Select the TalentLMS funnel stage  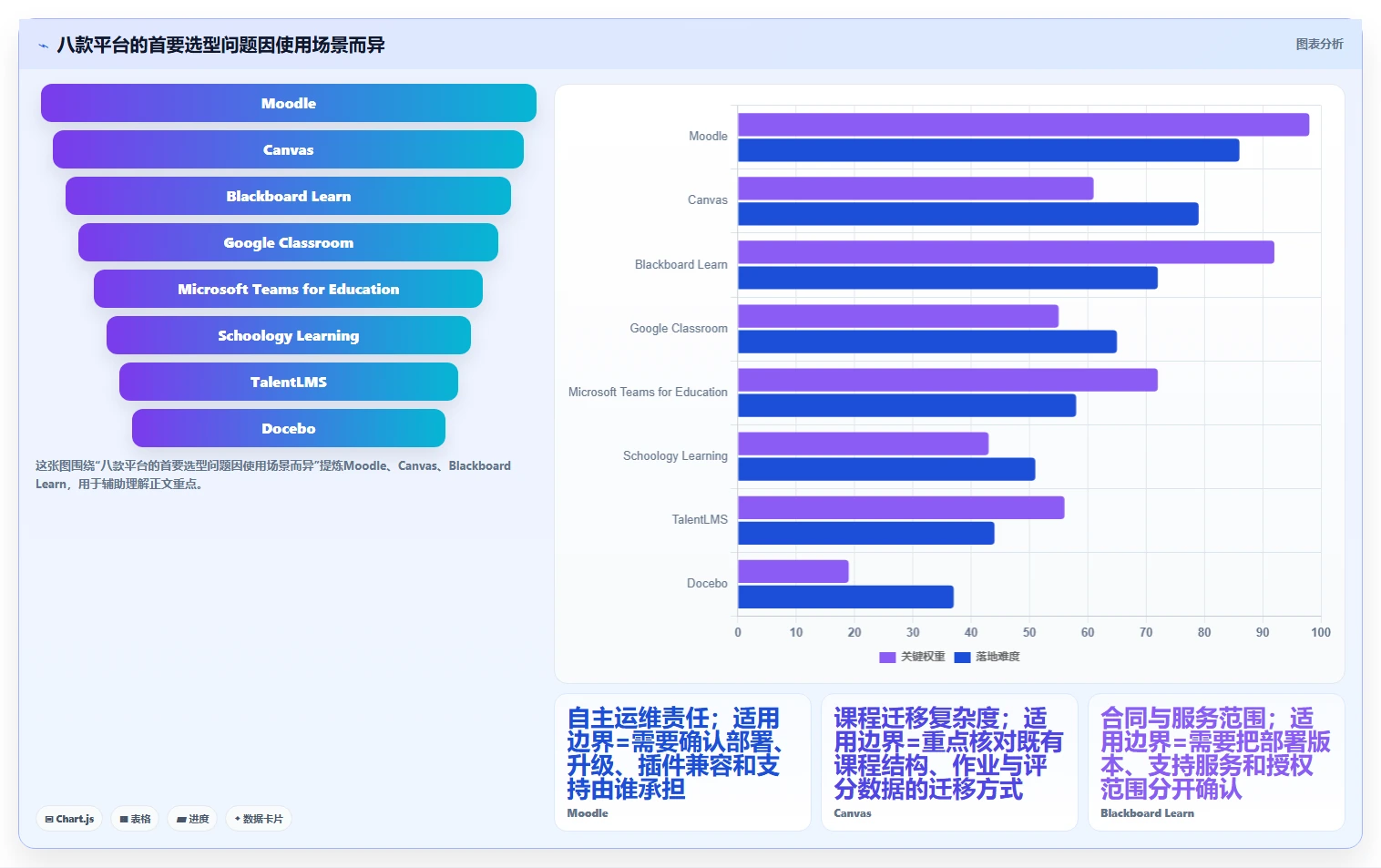(289, 382)
